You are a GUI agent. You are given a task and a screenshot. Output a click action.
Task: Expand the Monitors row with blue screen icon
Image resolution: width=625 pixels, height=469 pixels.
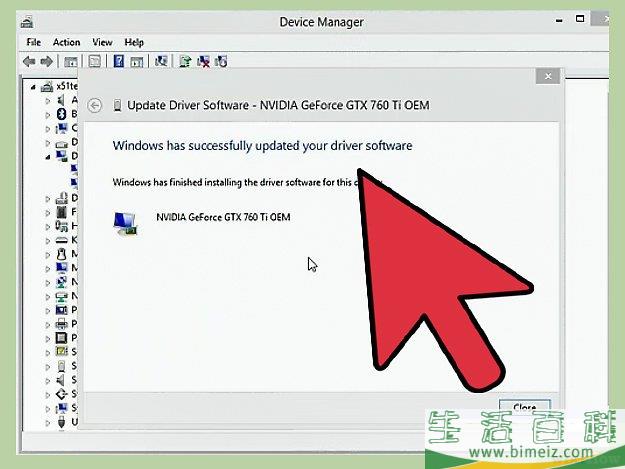[48, 269]
